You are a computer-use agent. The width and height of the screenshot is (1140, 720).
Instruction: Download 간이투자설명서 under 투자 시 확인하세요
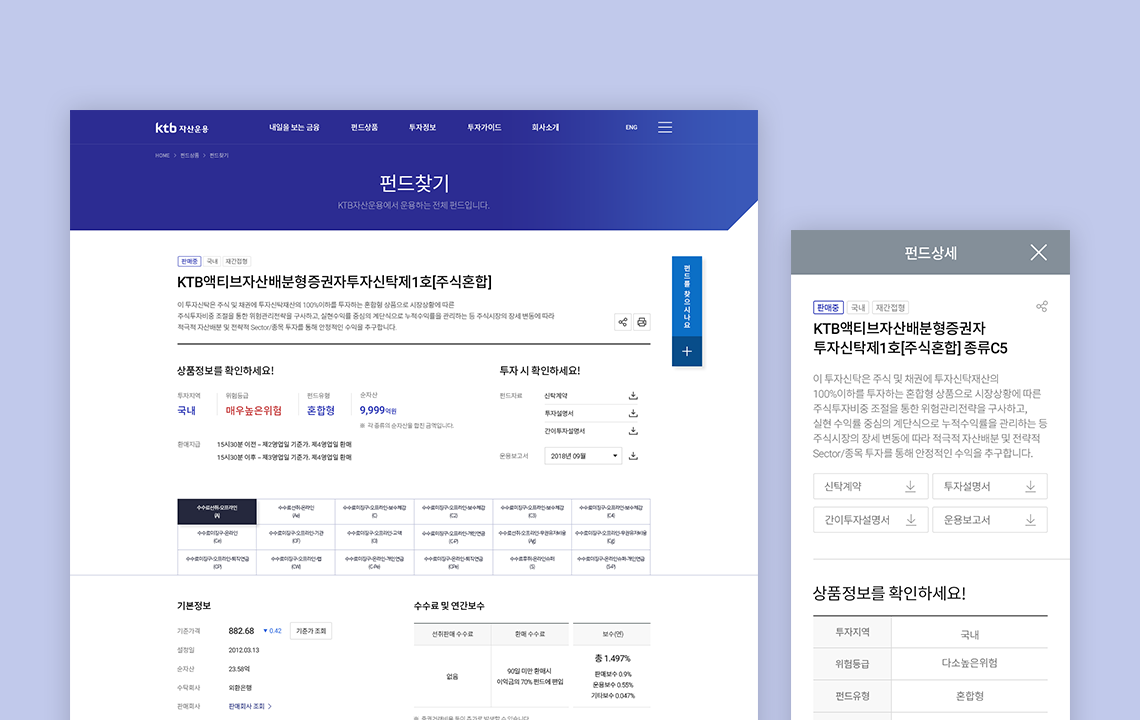coord(633,431)
